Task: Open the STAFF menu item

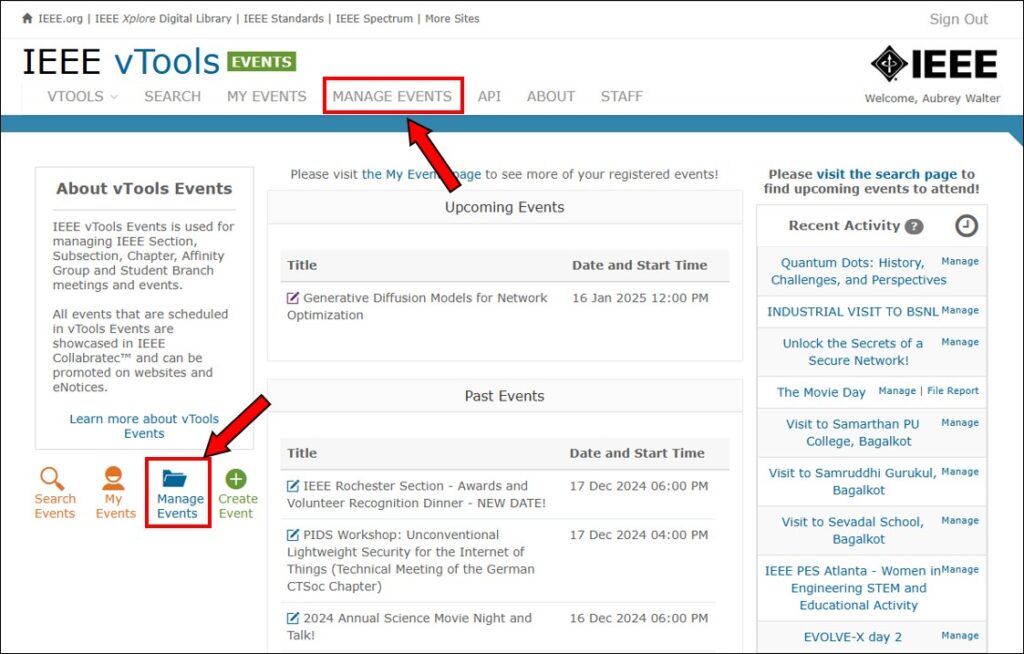Action: pos(622,97)
